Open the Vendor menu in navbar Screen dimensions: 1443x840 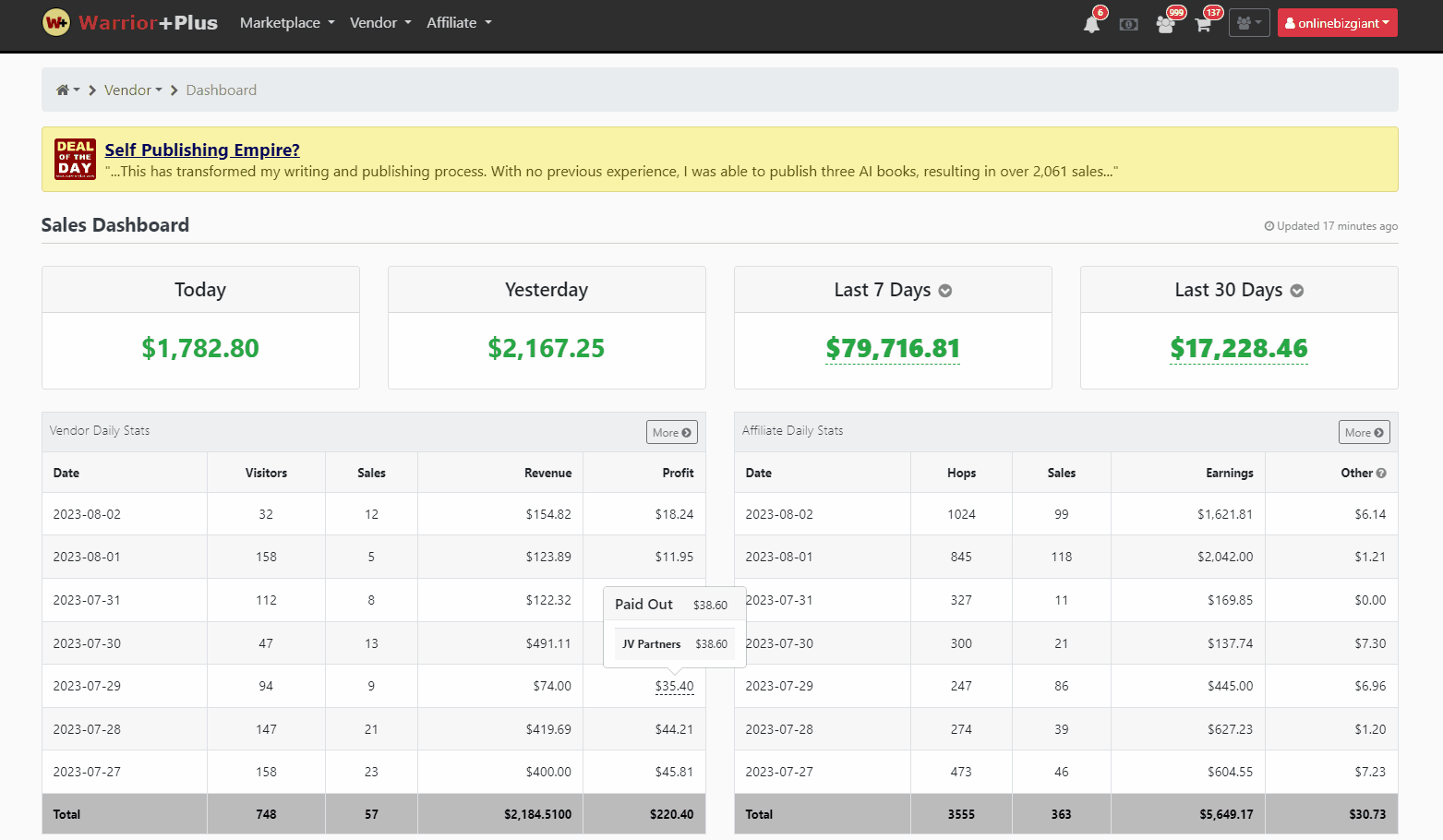(x=379, y=23)
